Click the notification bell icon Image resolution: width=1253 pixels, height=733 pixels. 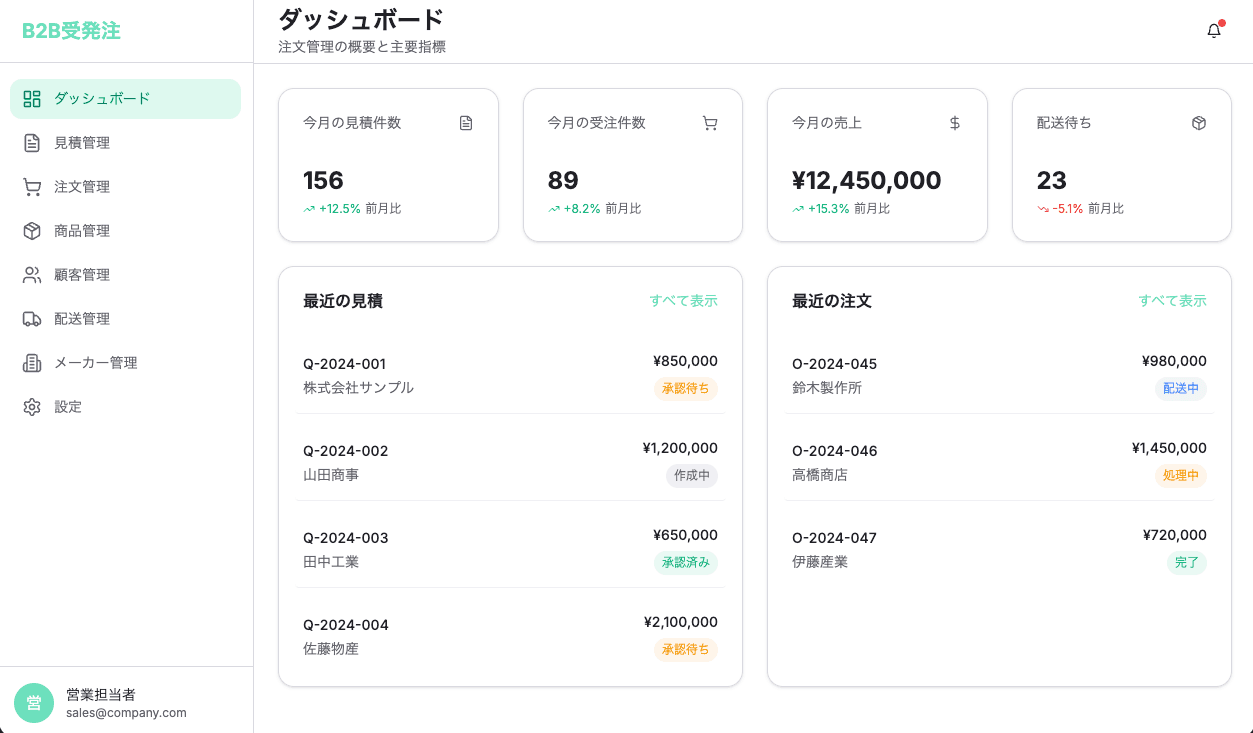(1214, 31)
